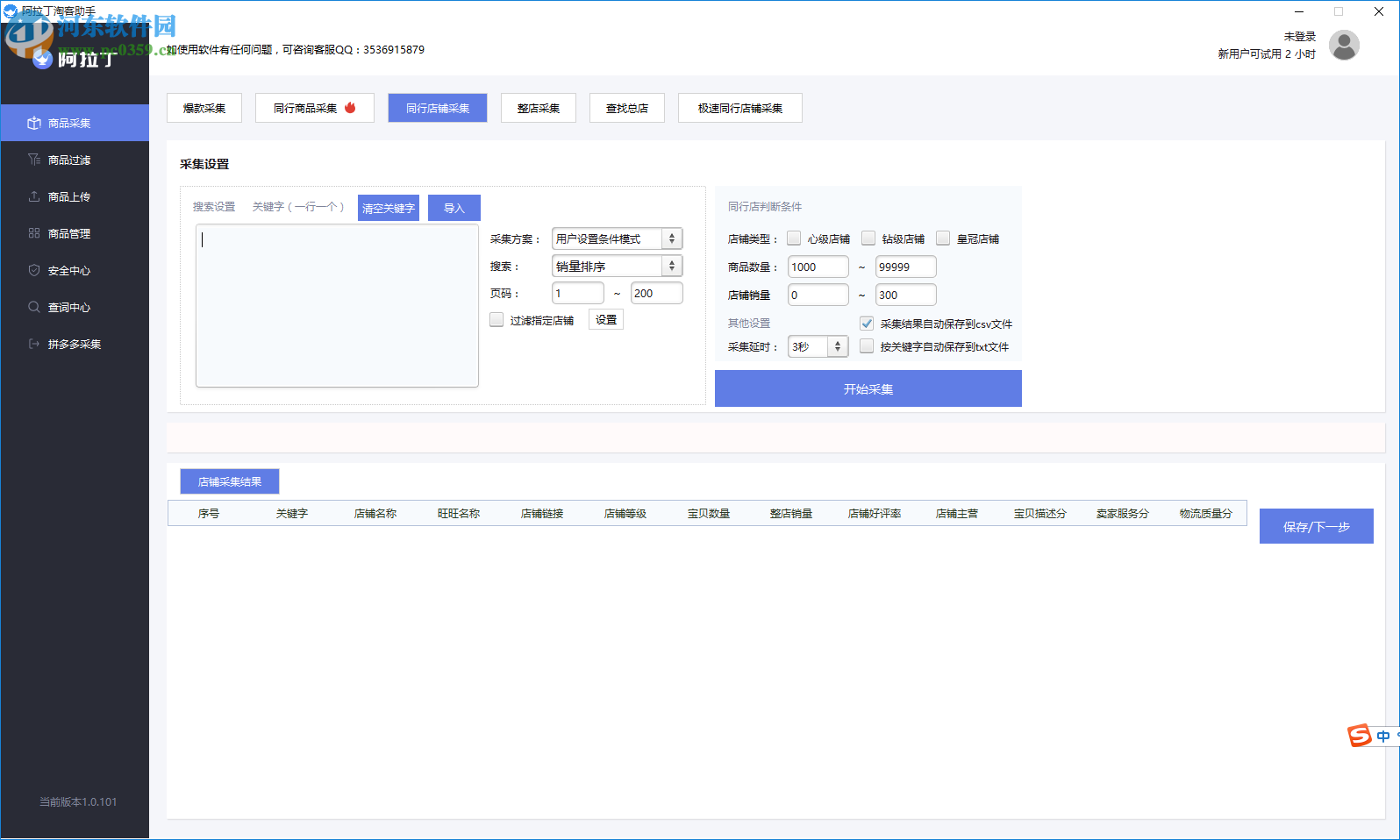Click the 导入 button

coord(454,208)
